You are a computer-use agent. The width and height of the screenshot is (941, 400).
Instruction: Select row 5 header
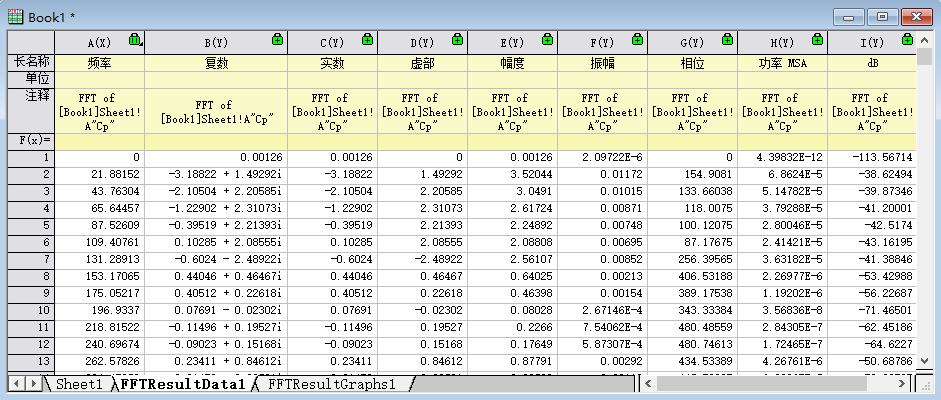[30, 225]
